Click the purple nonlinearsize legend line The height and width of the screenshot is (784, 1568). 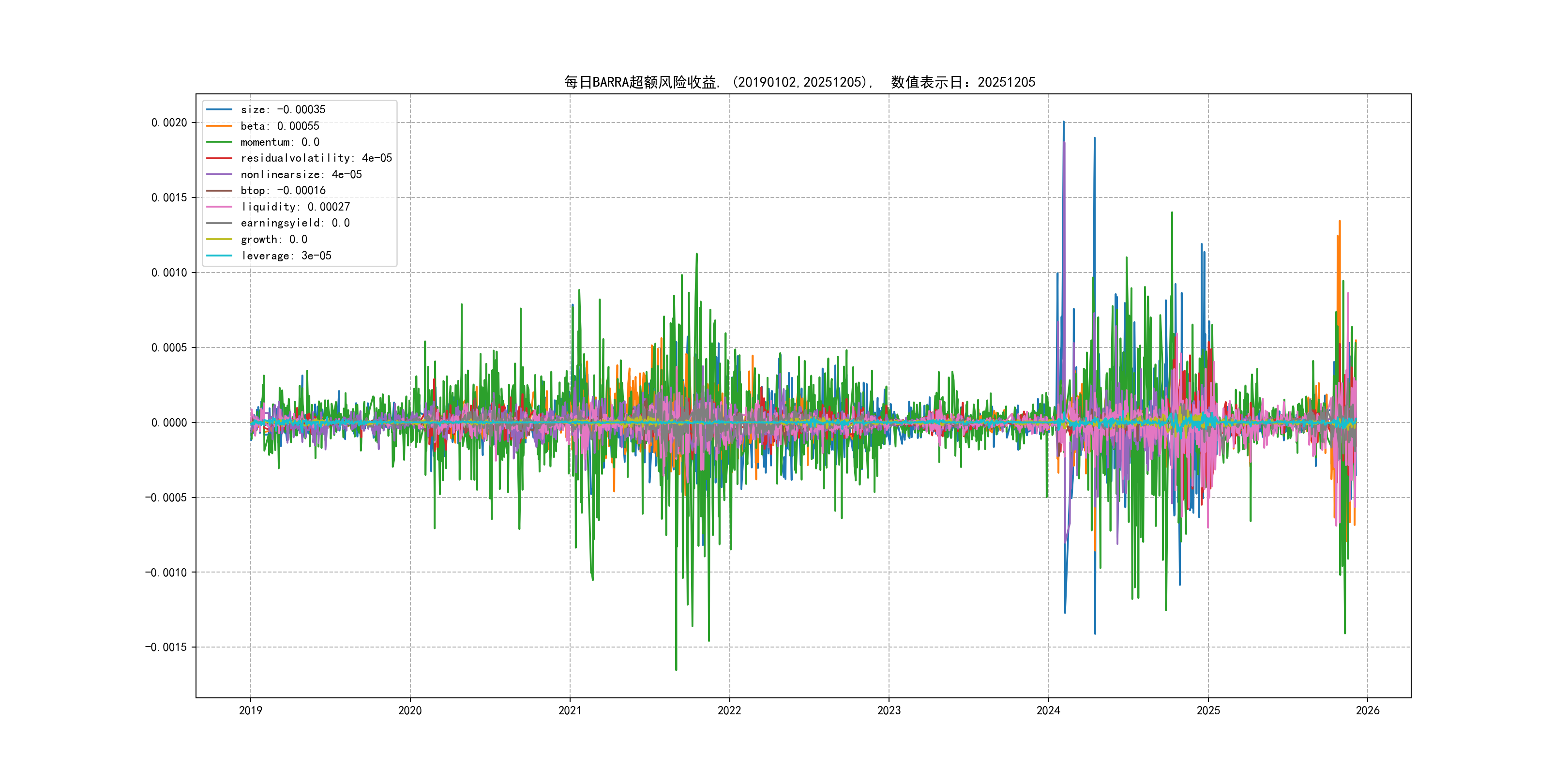(x=219, y=175)
